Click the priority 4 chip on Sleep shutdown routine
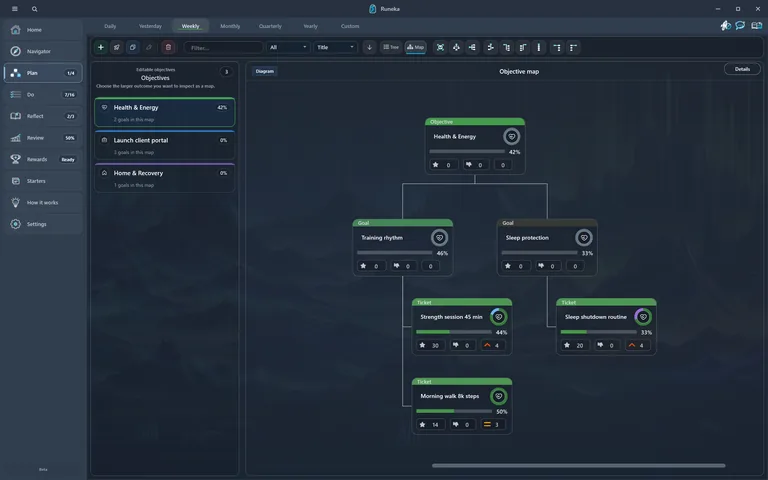Viewport: 768px width, 480px height. (638, 345)
